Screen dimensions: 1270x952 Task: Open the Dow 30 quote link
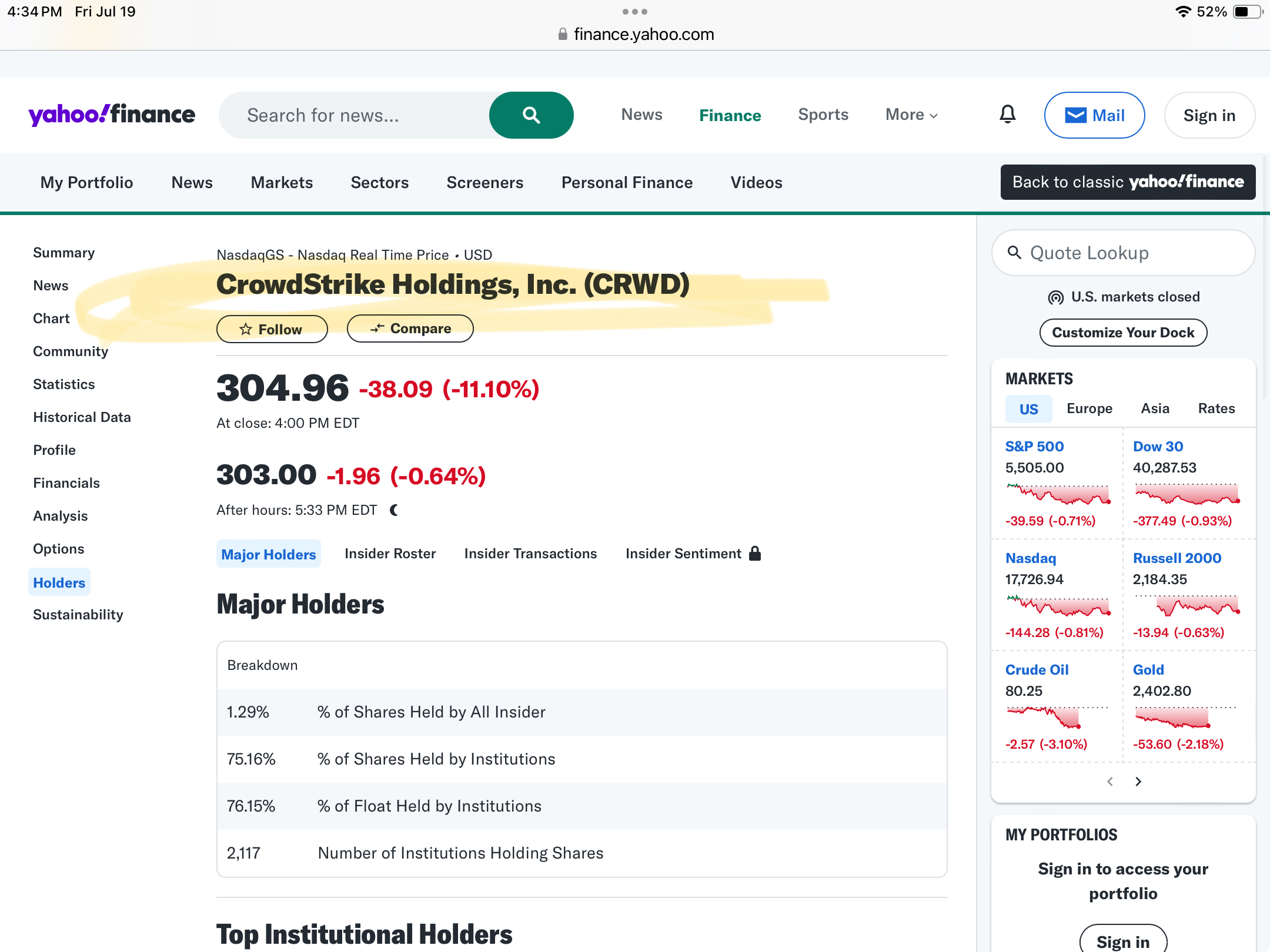(1158, 447)
